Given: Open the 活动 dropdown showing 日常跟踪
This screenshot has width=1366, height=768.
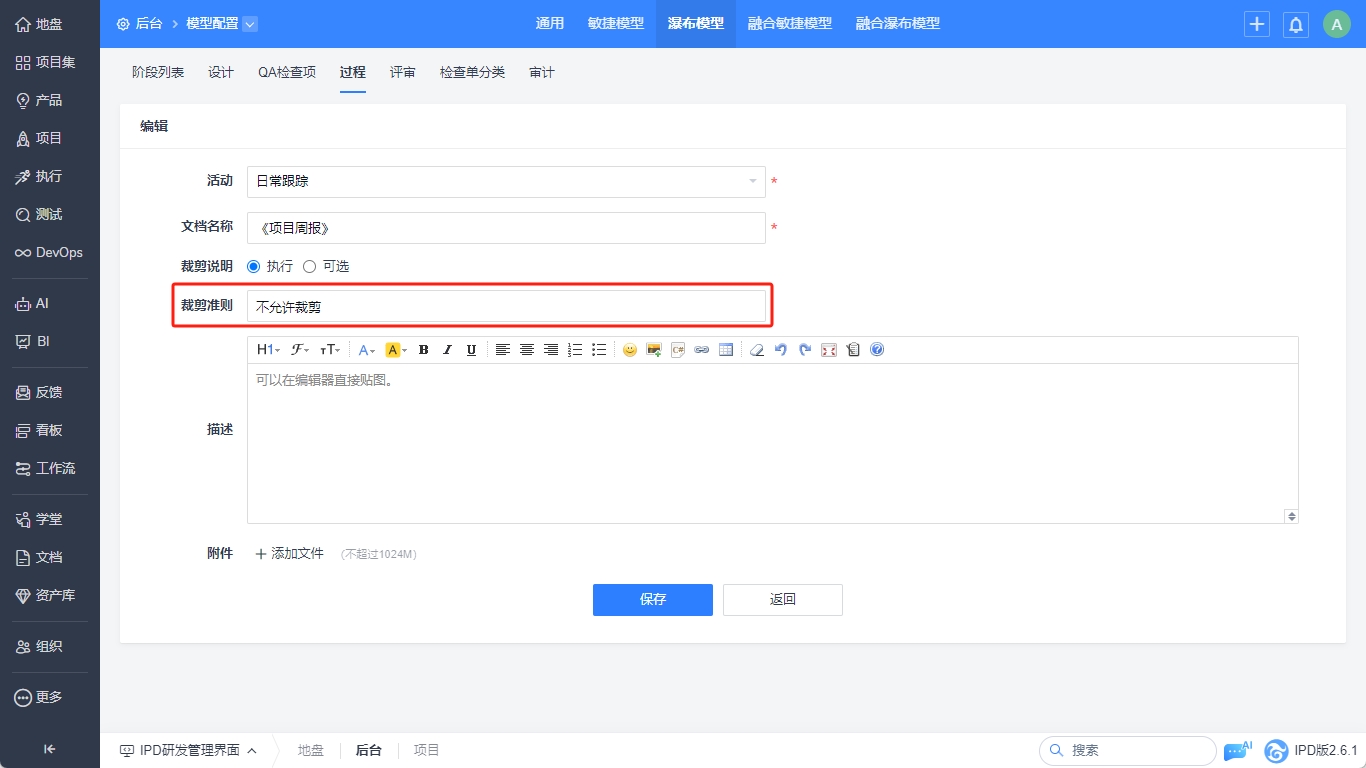Looking at the screenshot, I should [506, 182].
